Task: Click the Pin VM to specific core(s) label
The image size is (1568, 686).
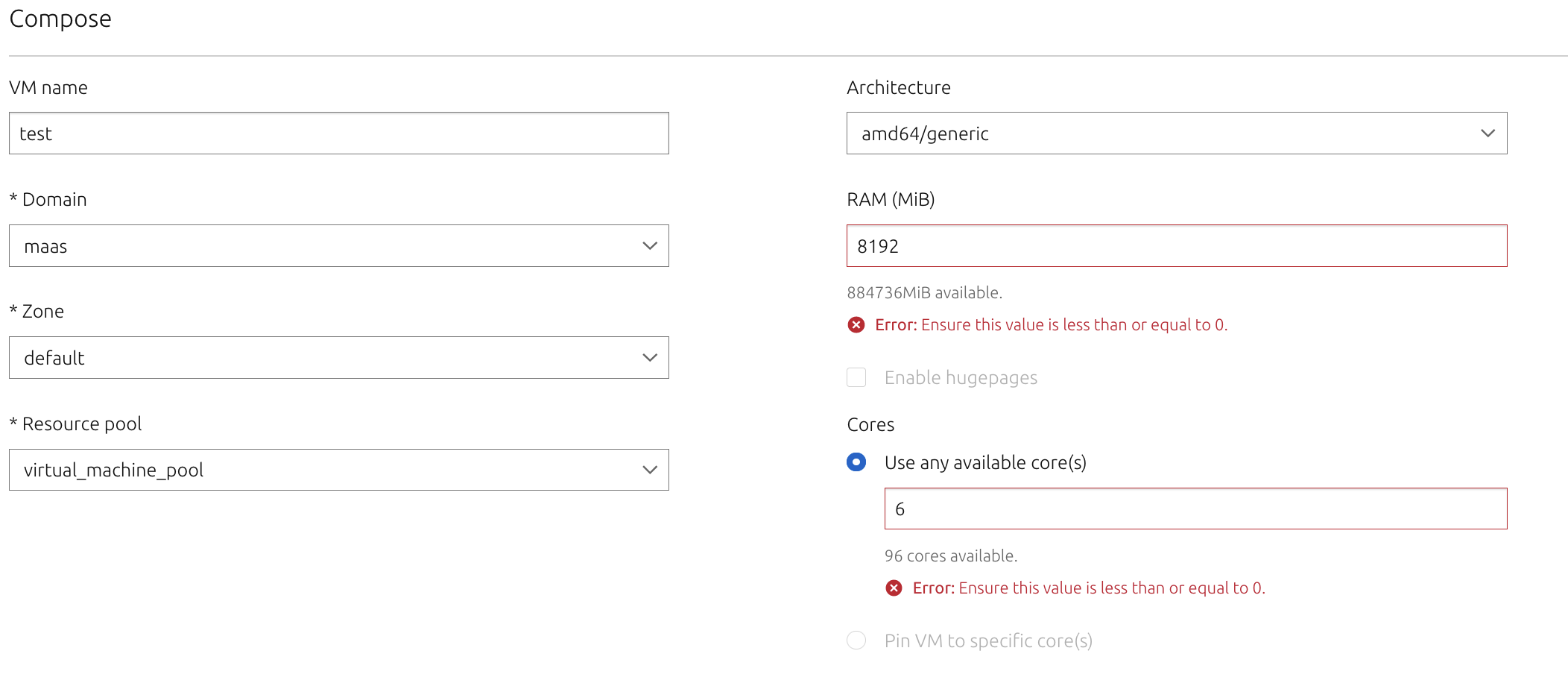Action: pyautogui.click(x=988, y=641)
